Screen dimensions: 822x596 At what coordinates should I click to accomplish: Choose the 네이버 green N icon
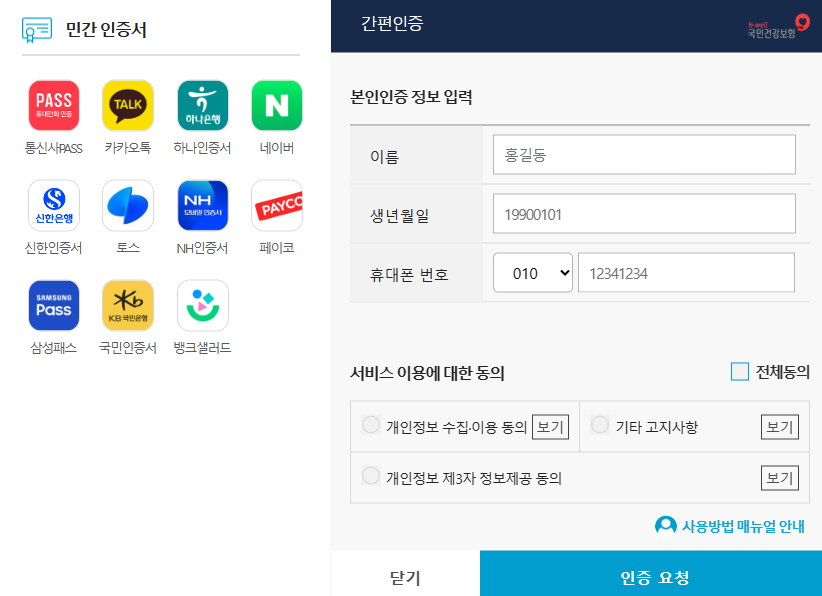277,105
